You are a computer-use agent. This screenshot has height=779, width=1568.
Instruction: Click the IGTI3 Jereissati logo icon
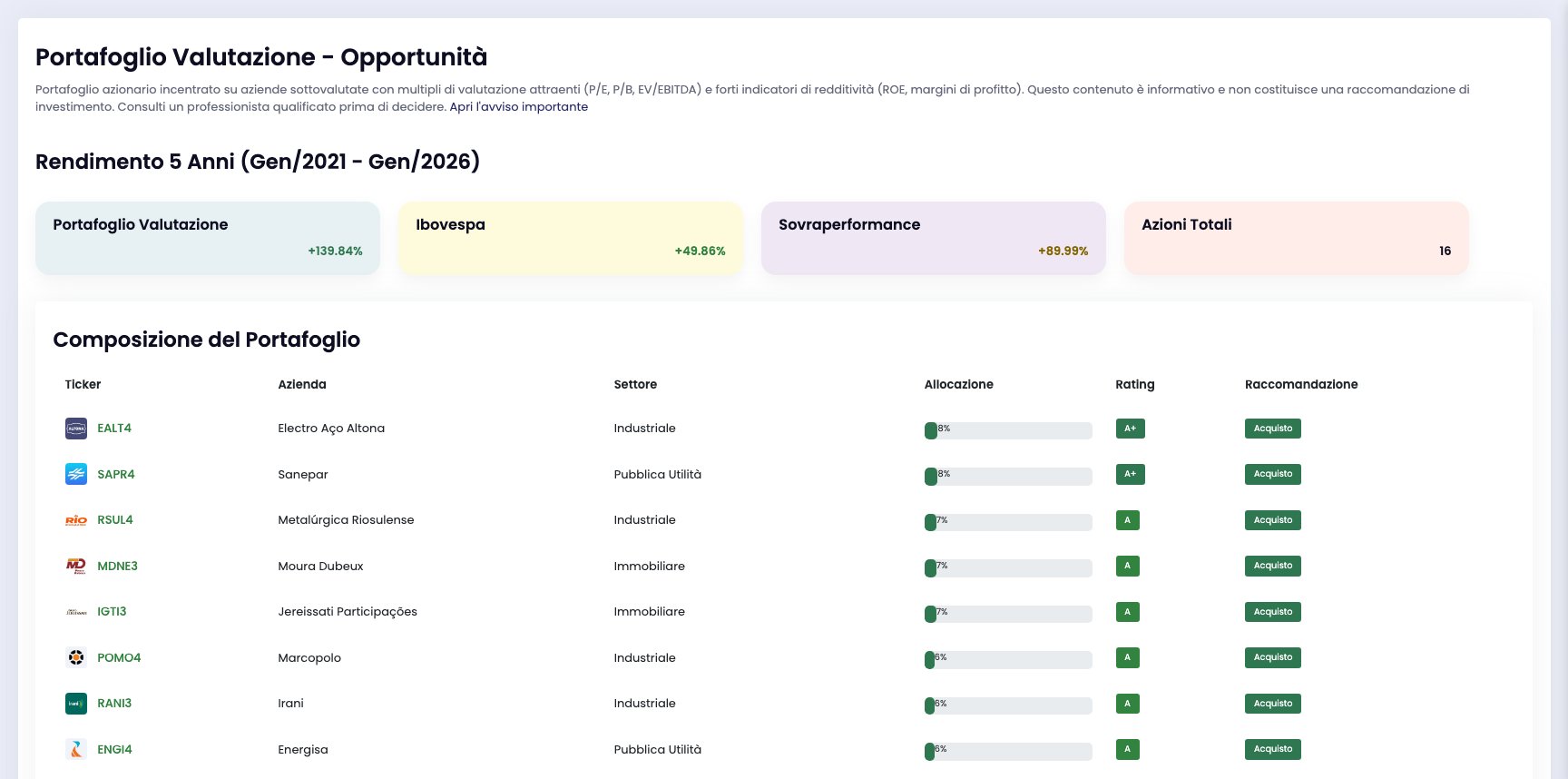pos(76,612)
